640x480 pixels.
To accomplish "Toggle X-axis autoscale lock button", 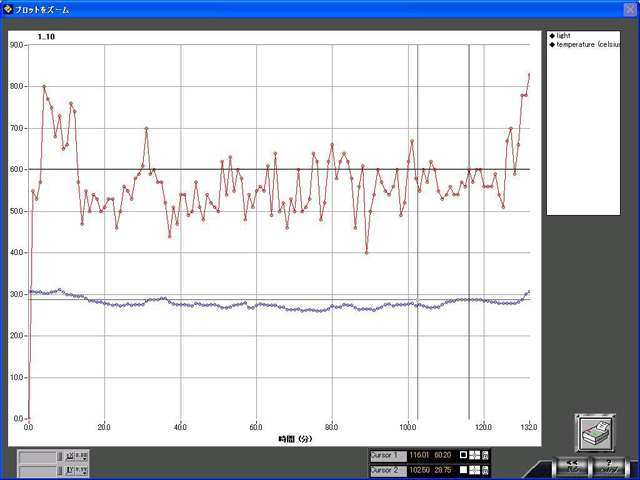I will (69, 456).
